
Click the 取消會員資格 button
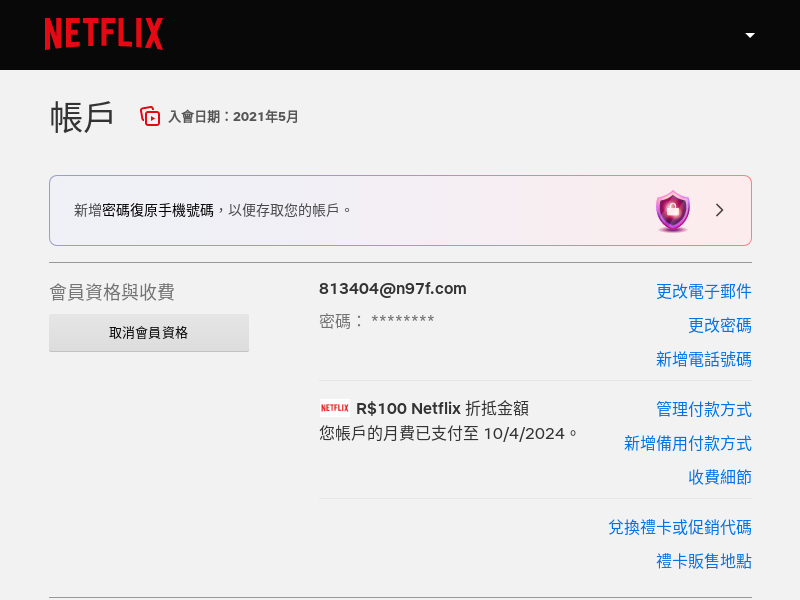[x=149, y=333]
